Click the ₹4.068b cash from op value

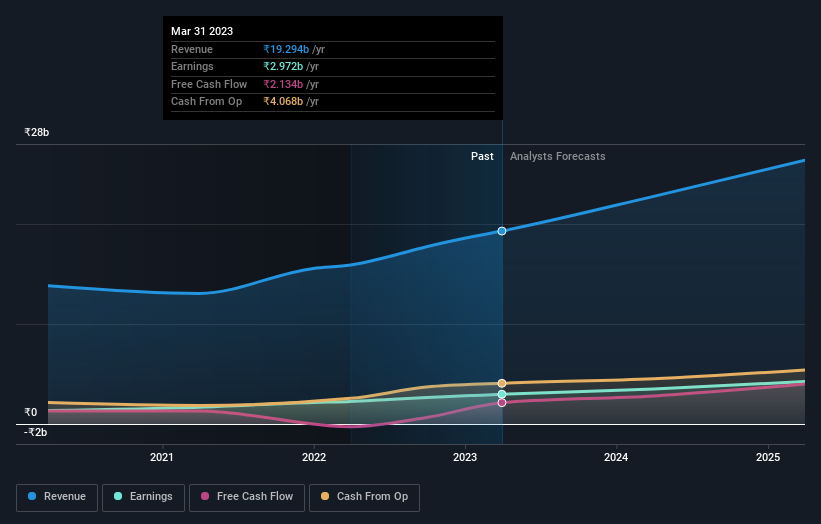283,102
